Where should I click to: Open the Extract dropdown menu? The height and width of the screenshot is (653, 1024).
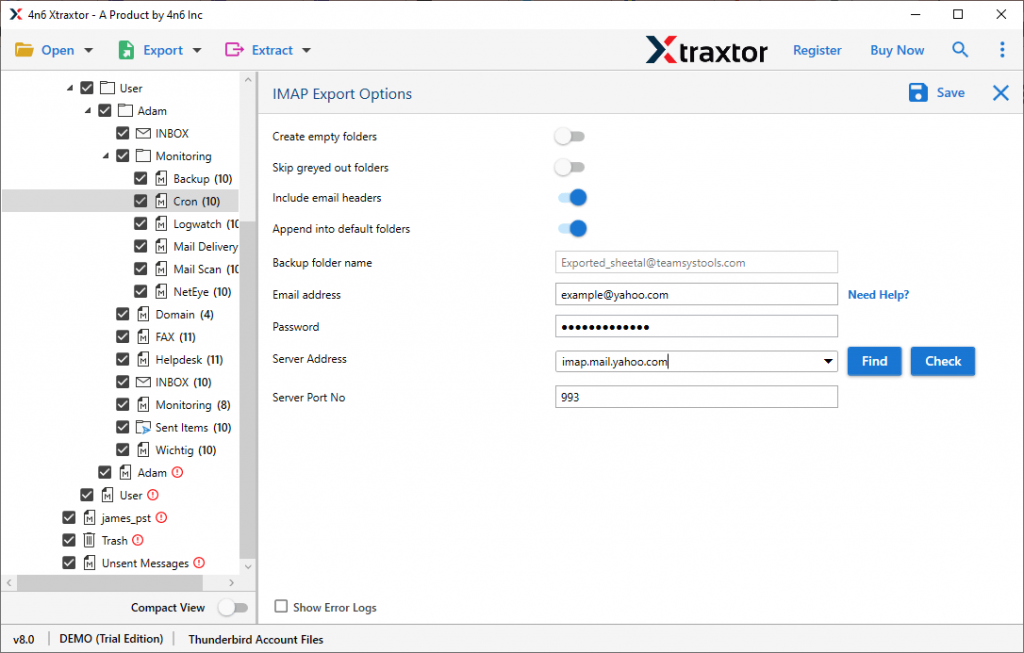pyautogui.click(x=304, y=49)
